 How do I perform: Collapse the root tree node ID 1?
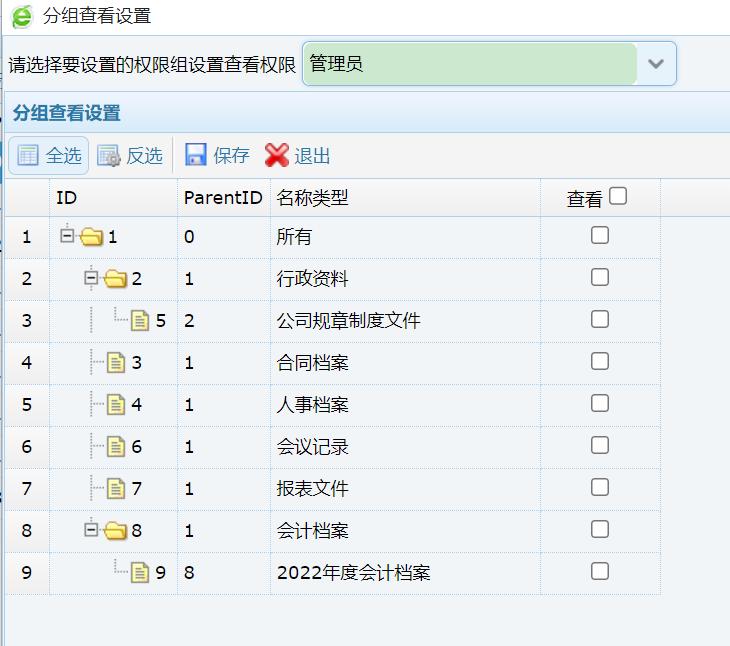point(67,236)
